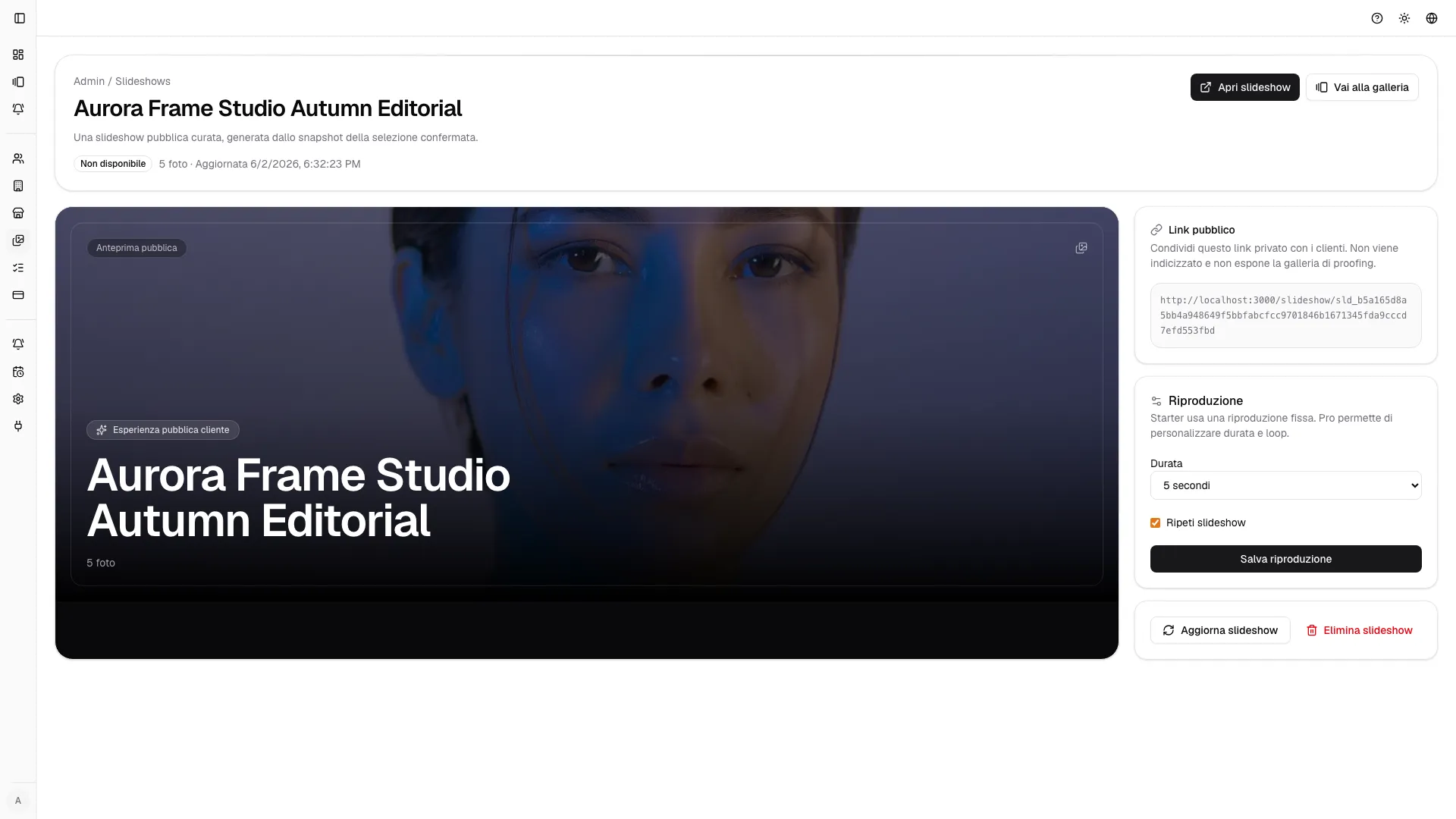Screen dimensions: 1456x819
Task: Click the images icon on preview corner
Action: 1081,248
